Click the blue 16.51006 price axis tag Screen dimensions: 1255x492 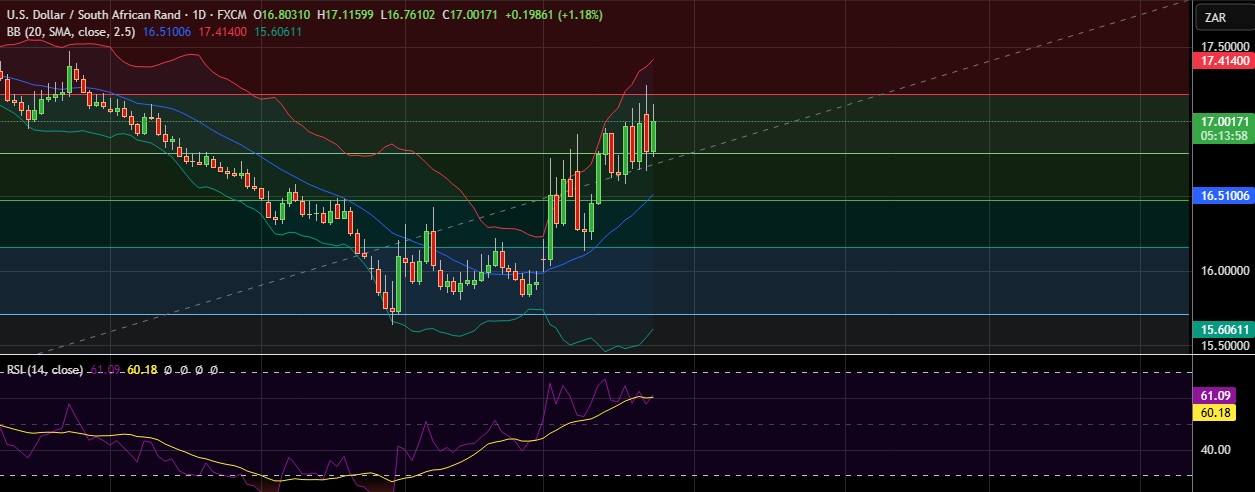(x=1224, y=196)
